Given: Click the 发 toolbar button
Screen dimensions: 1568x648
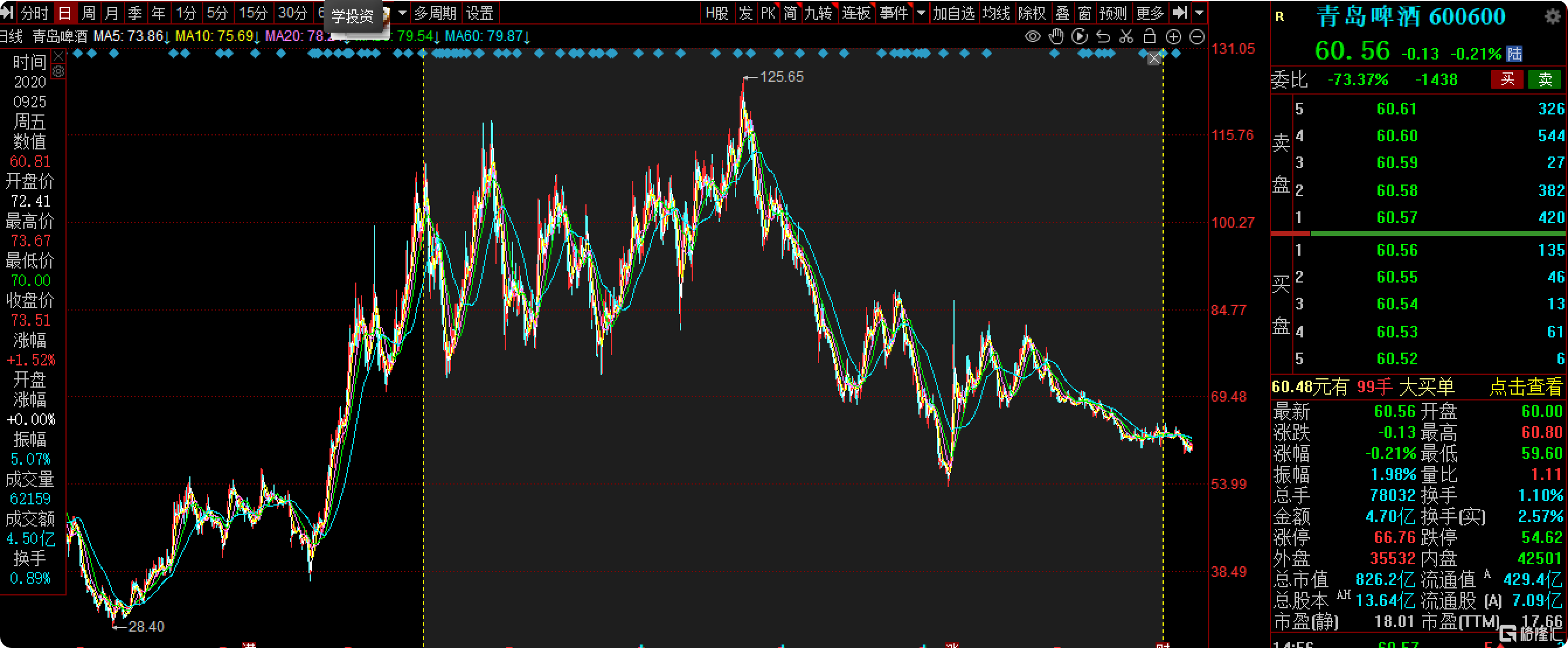Looking at the screenshot, I should (745, 13).
